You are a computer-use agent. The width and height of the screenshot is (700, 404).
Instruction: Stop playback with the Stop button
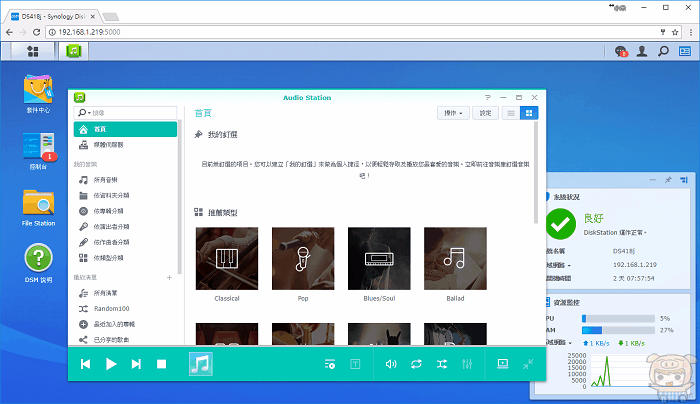(162, 364)
